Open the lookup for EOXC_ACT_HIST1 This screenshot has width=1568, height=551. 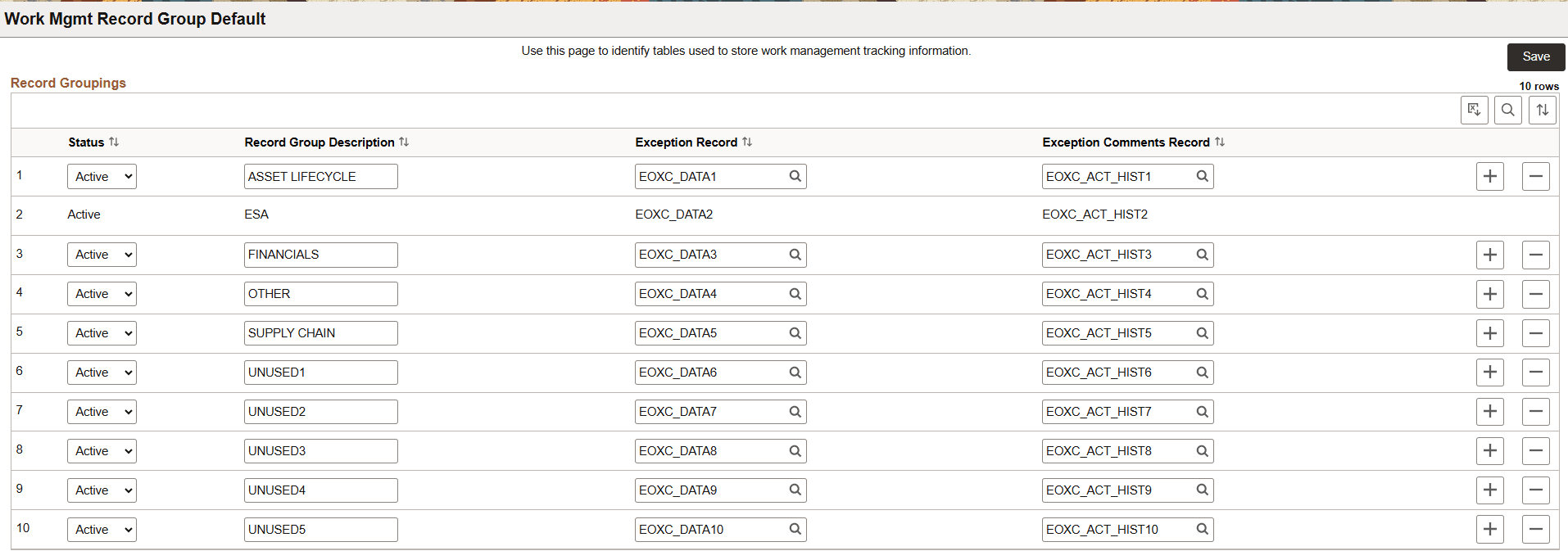(x=1202, y=176)
